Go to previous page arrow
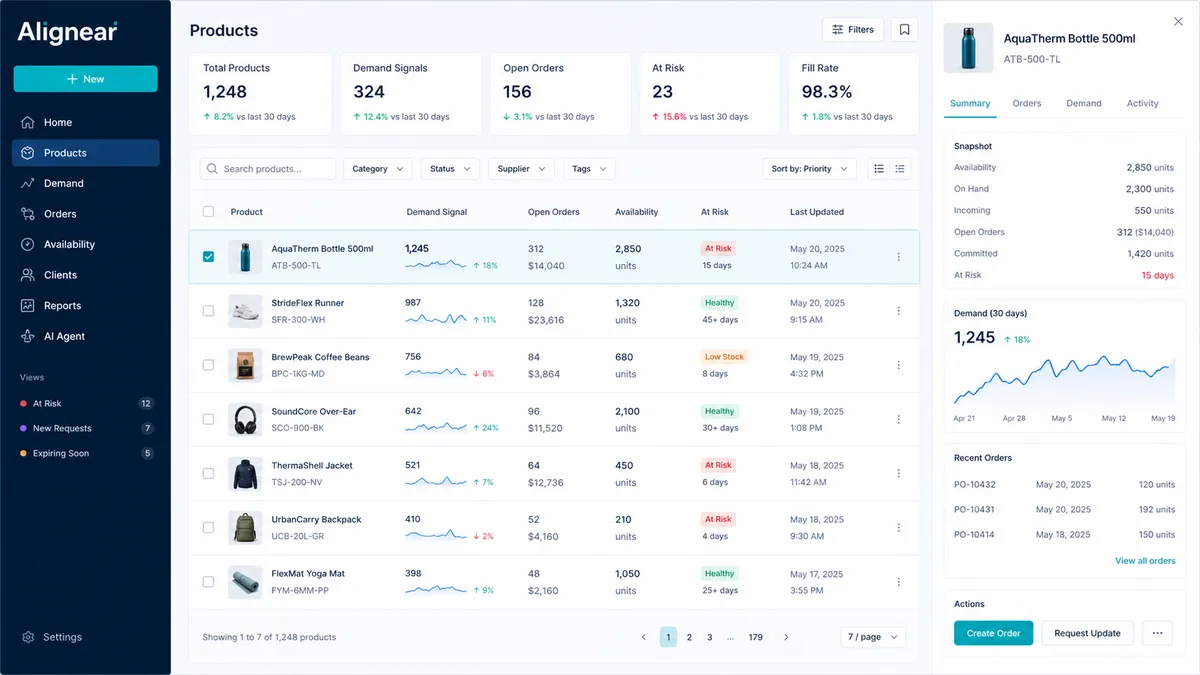The image size is (1200, 675). tap(643, 637)
